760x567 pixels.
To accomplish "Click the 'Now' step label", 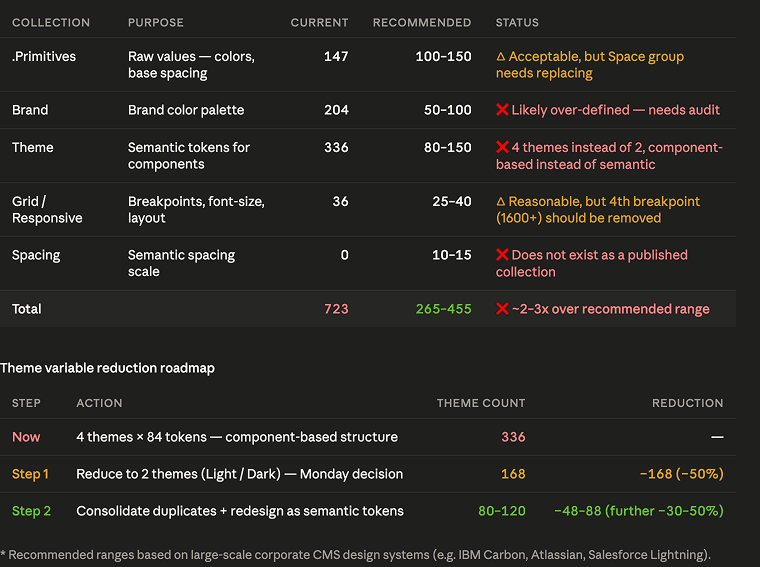I will (26, 437).
